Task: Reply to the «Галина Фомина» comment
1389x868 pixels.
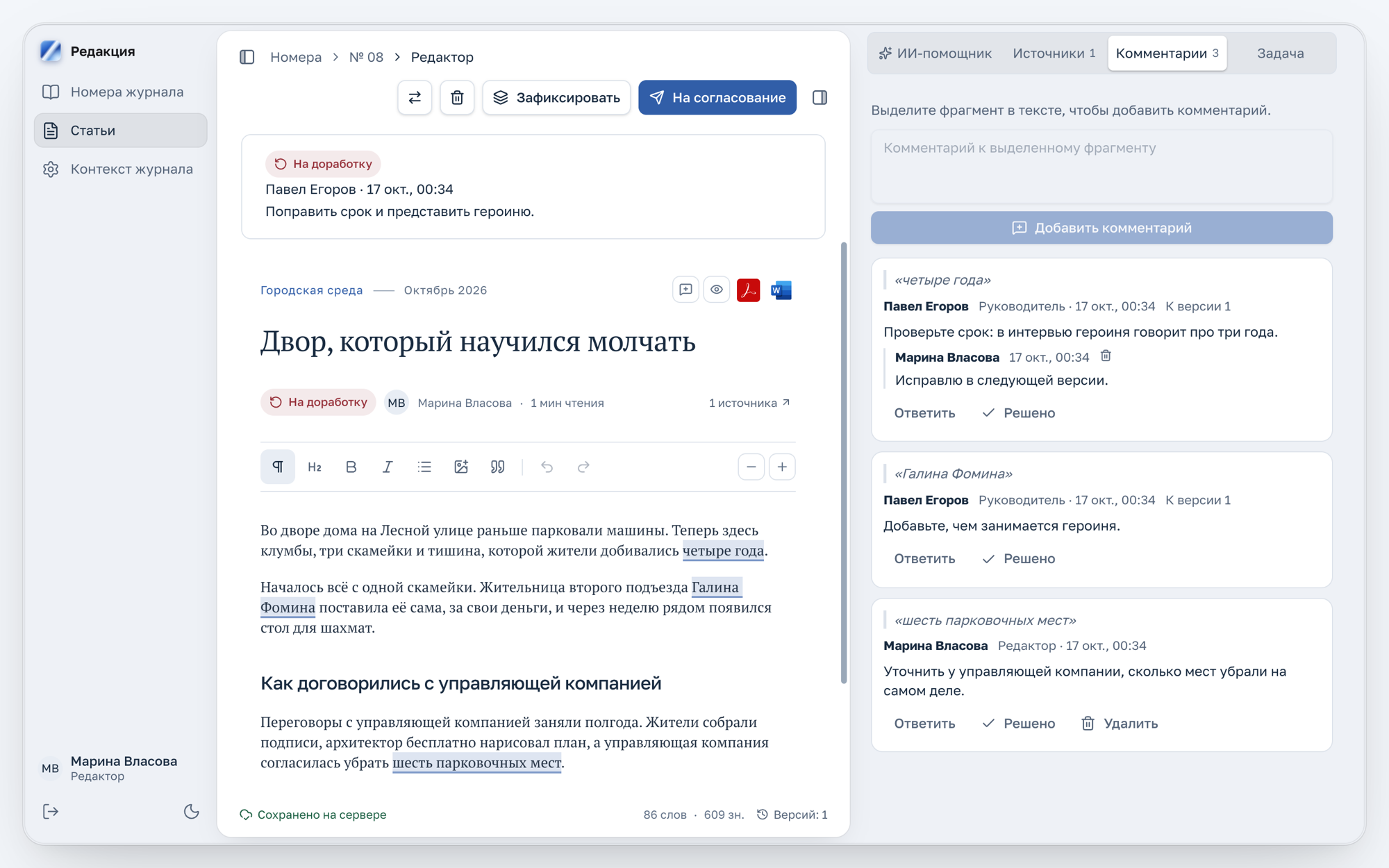Action: click(924, 559)
